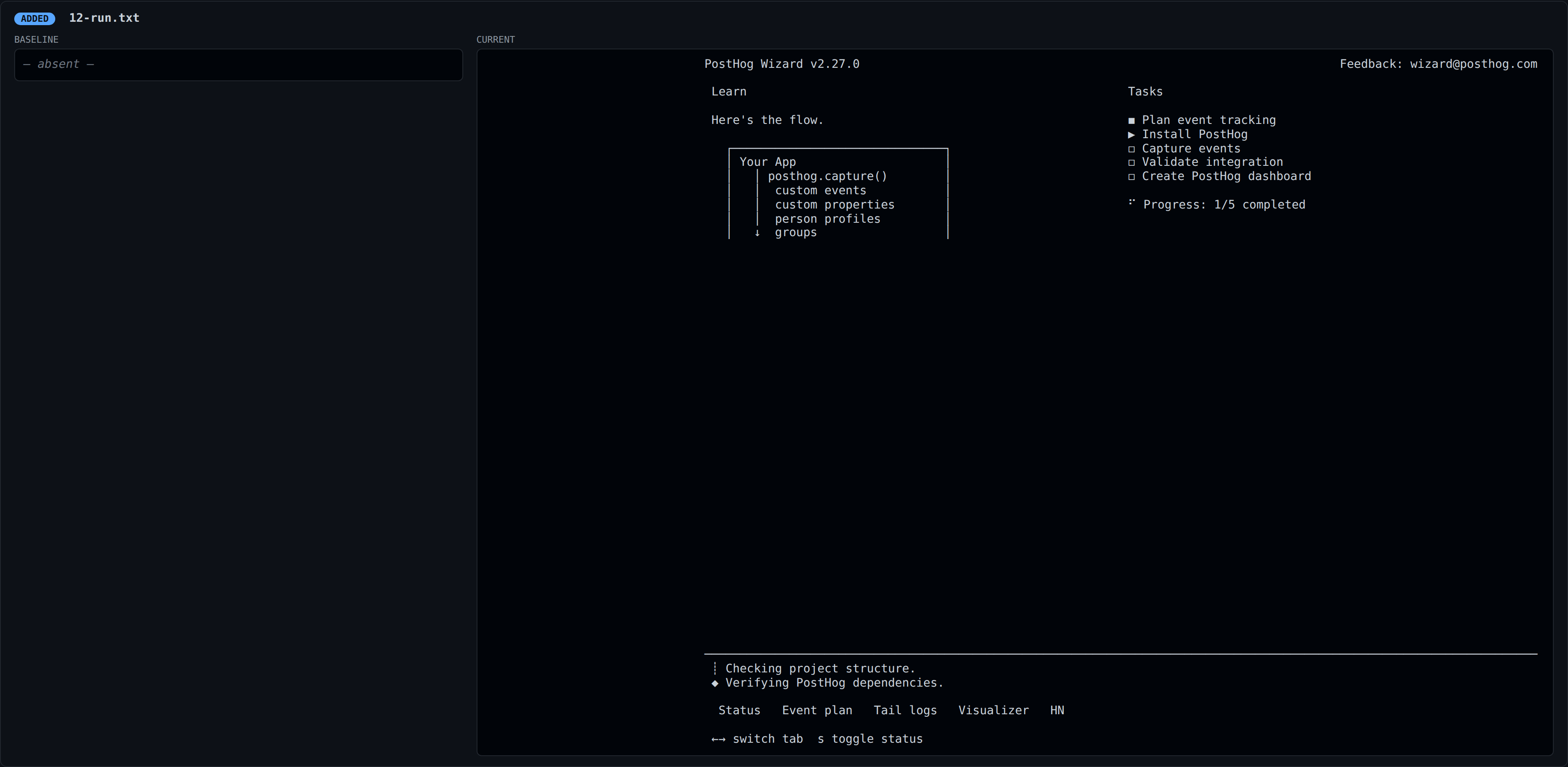Select the Visualizer tab
1568x767 pixels.
[993, 710]
